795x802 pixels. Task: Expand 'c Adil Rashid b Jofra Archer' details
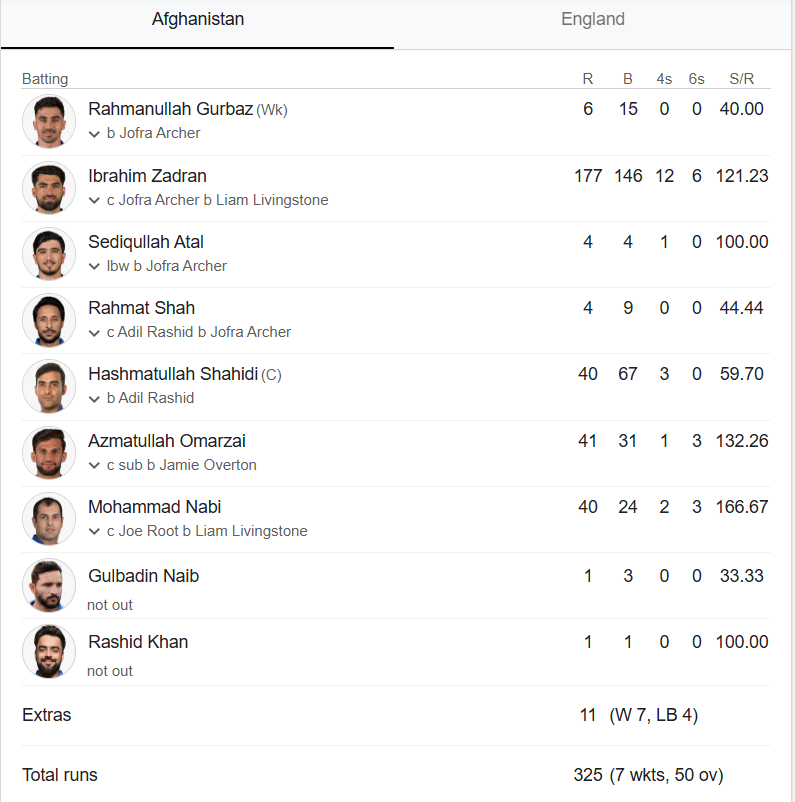(x=94, y=333)
